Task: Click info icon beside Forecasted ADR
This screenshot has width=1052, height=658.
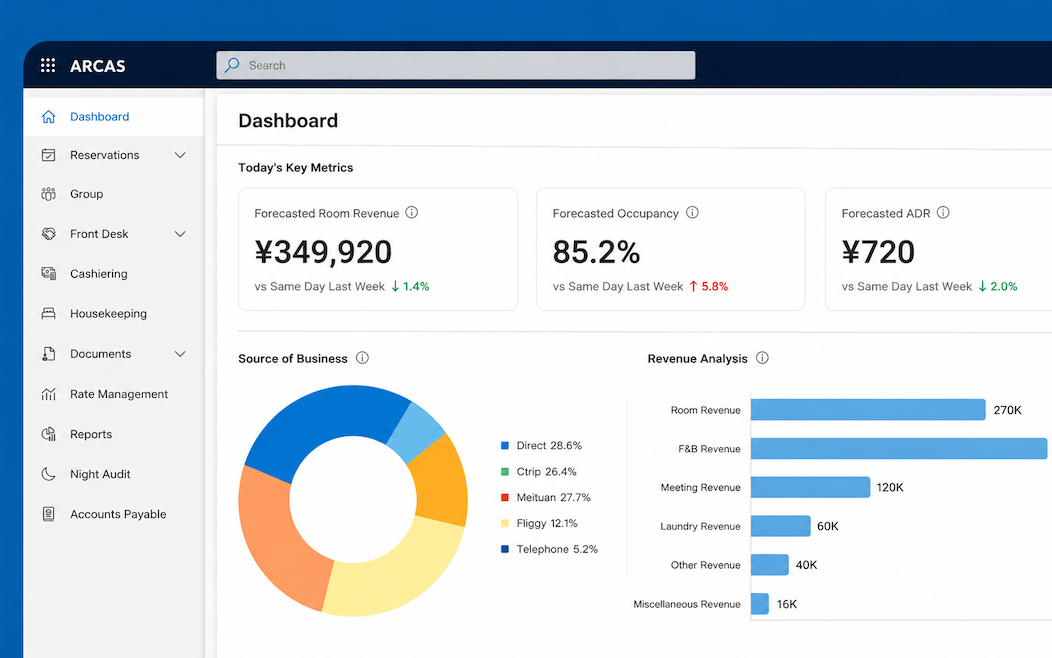Action: tap(943, 213)
